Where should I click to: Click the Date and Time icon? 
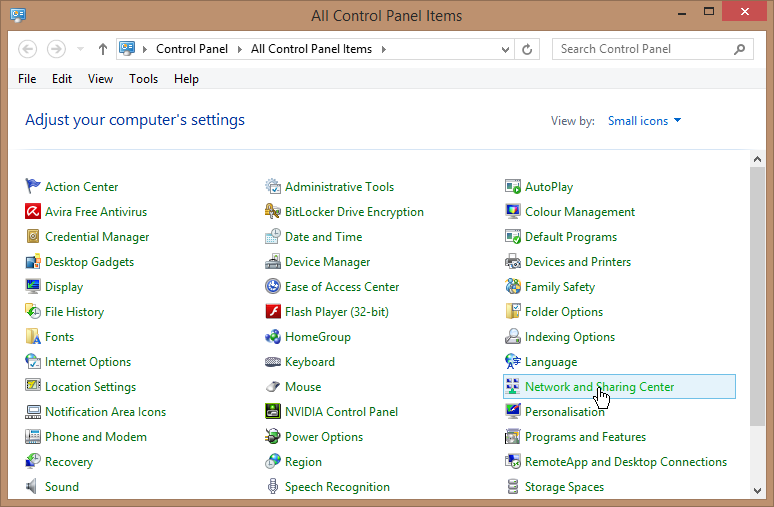(272, 236)
